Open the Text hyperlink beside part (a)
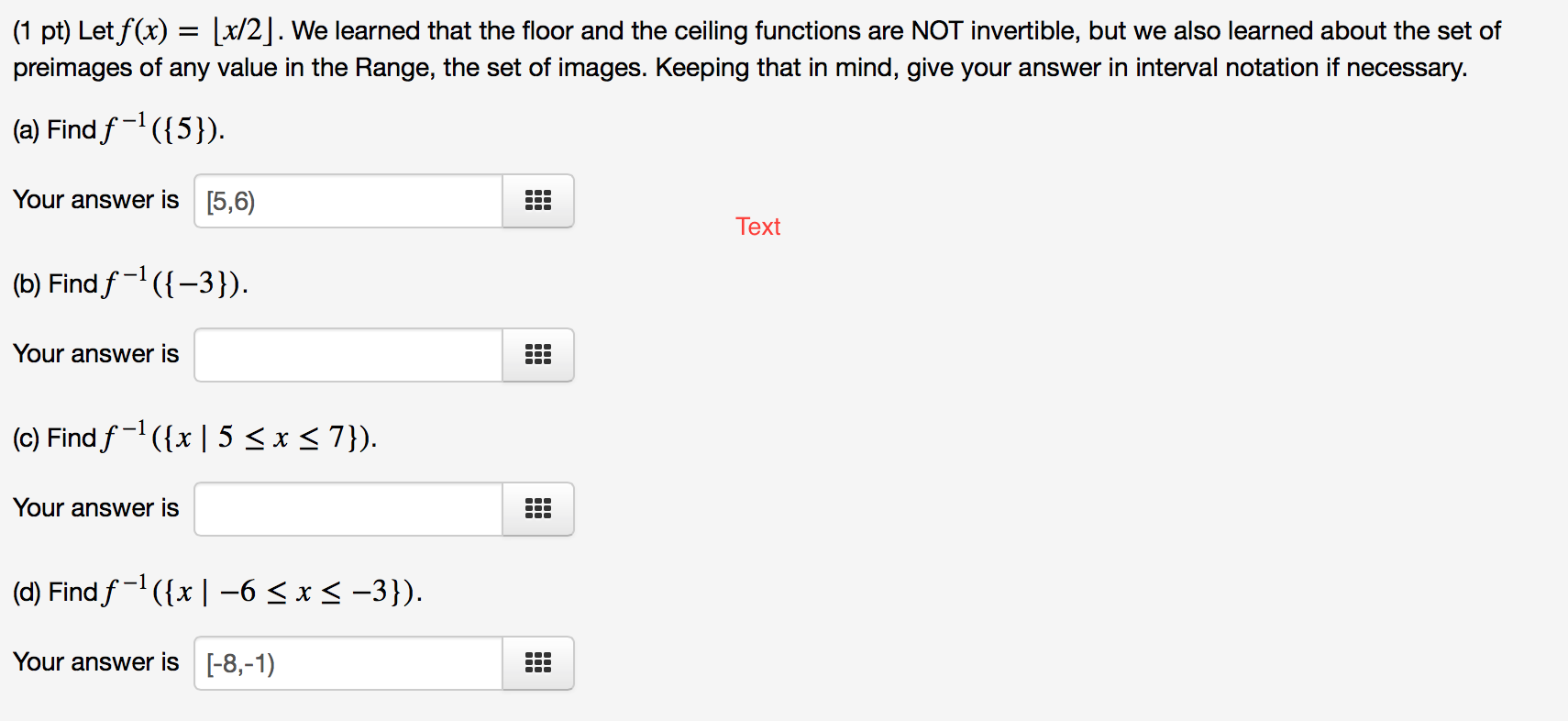The height and width of the screenshot is (721, 1568). [757, 226]
